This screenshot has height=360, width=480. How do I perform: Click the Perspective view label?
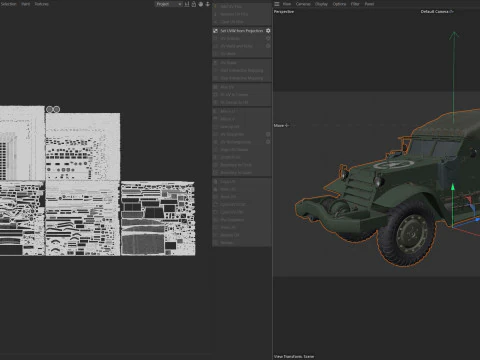(x=284, y=12)
